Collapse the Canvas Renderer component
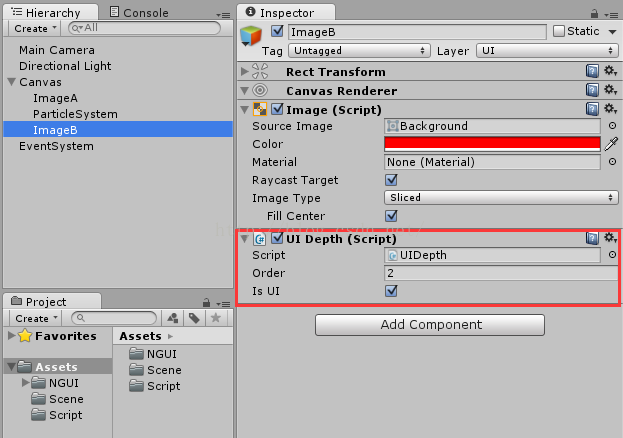 click(245, 91)
